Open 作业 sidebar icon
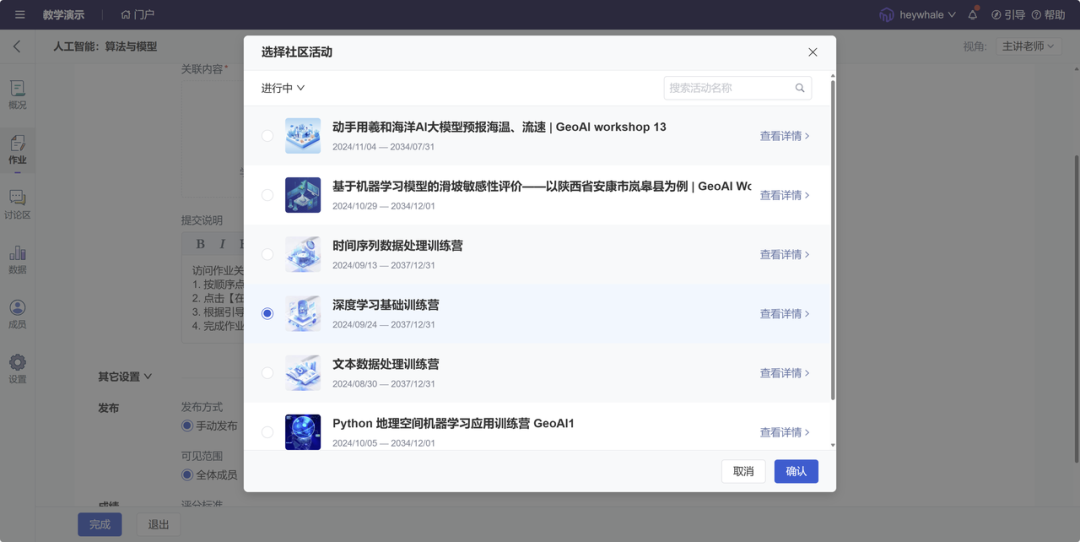The image size is (1080, 542). click(17, 143)
